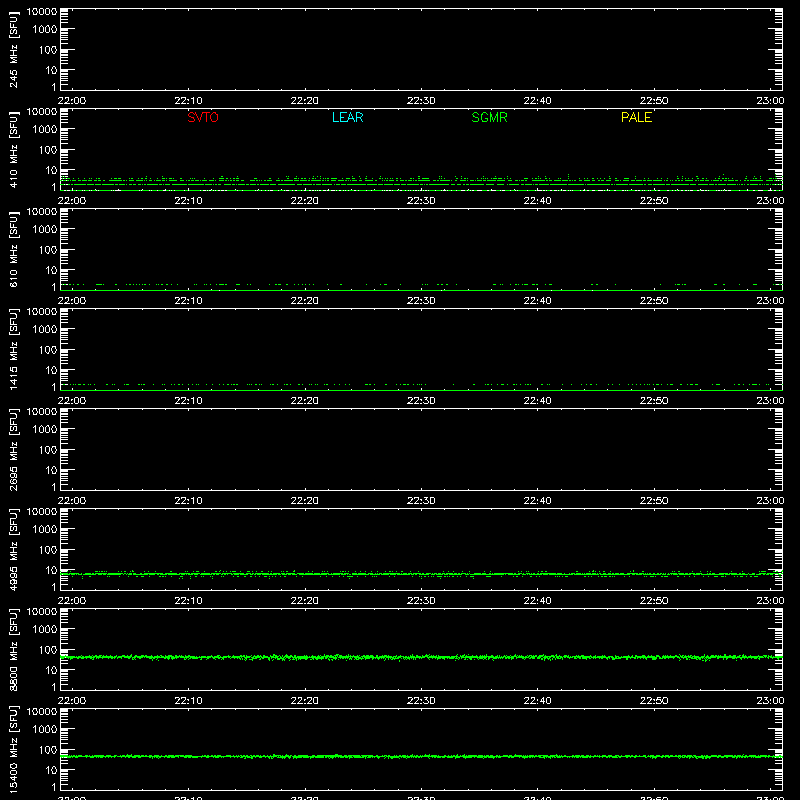Click 22:40 time label under 8800 MHz plot
This screenshot has width=800, height=800.
pyautogui.click(x=537, y=701)
